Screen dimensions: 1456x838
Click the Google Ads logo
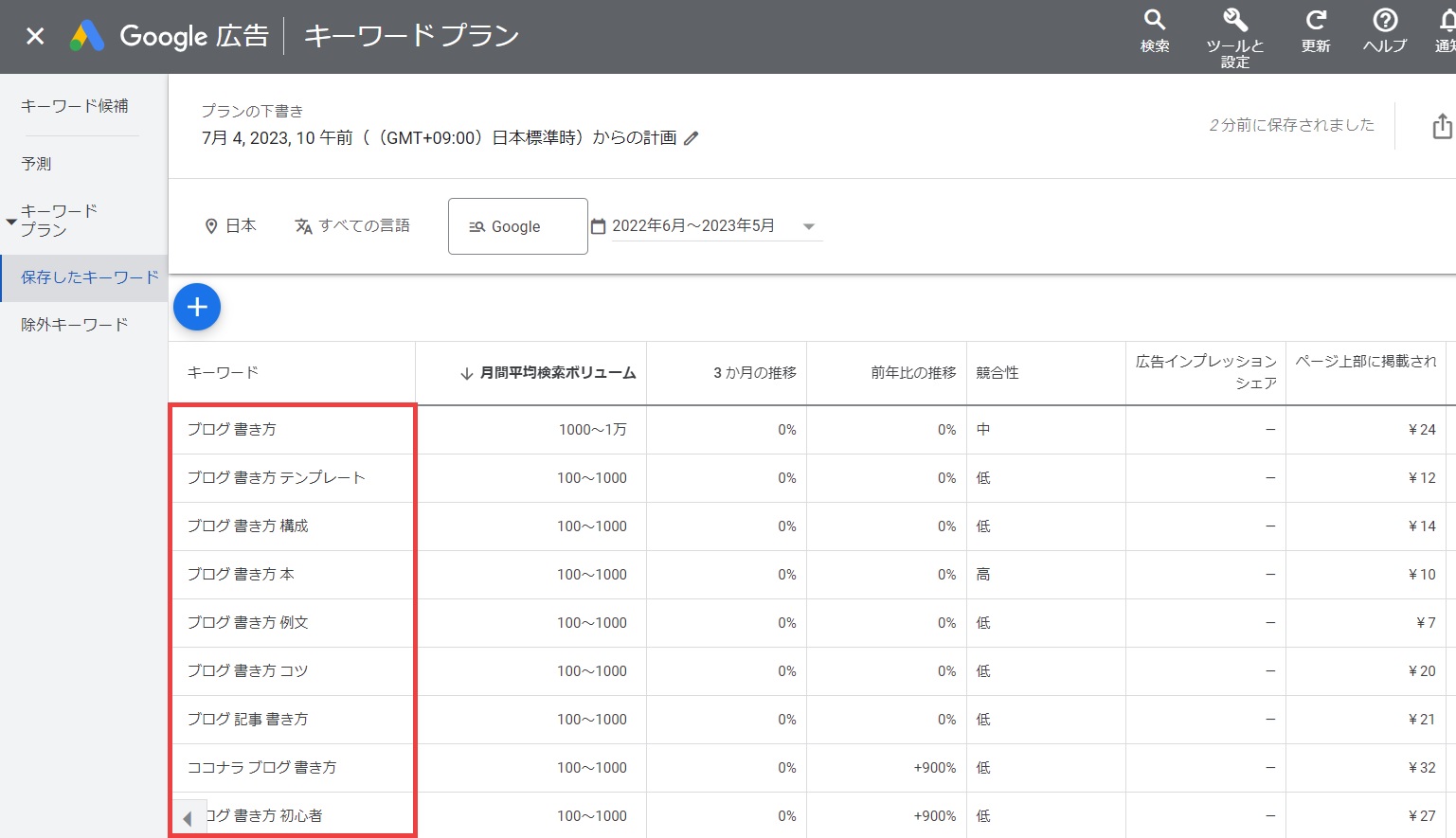tap(87, 36)
